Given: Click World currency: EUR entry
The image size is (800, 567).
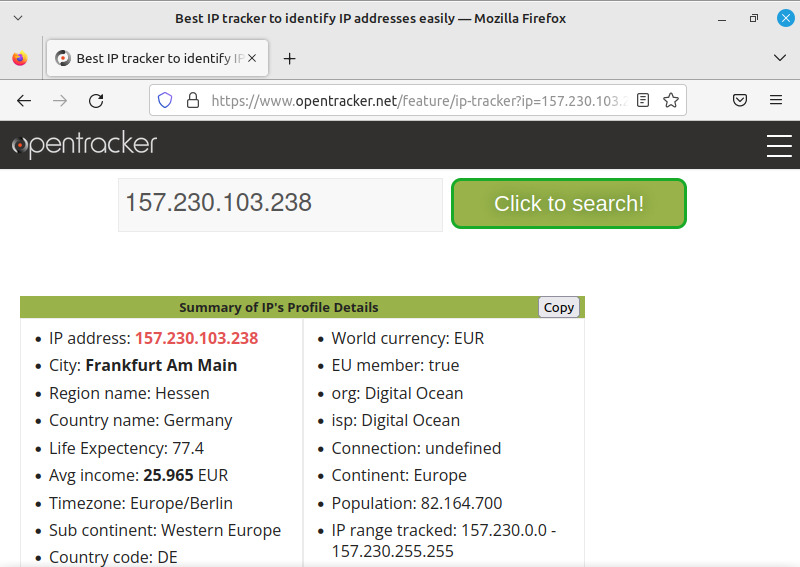Looking at the screenshot, I should pos(408,338).
